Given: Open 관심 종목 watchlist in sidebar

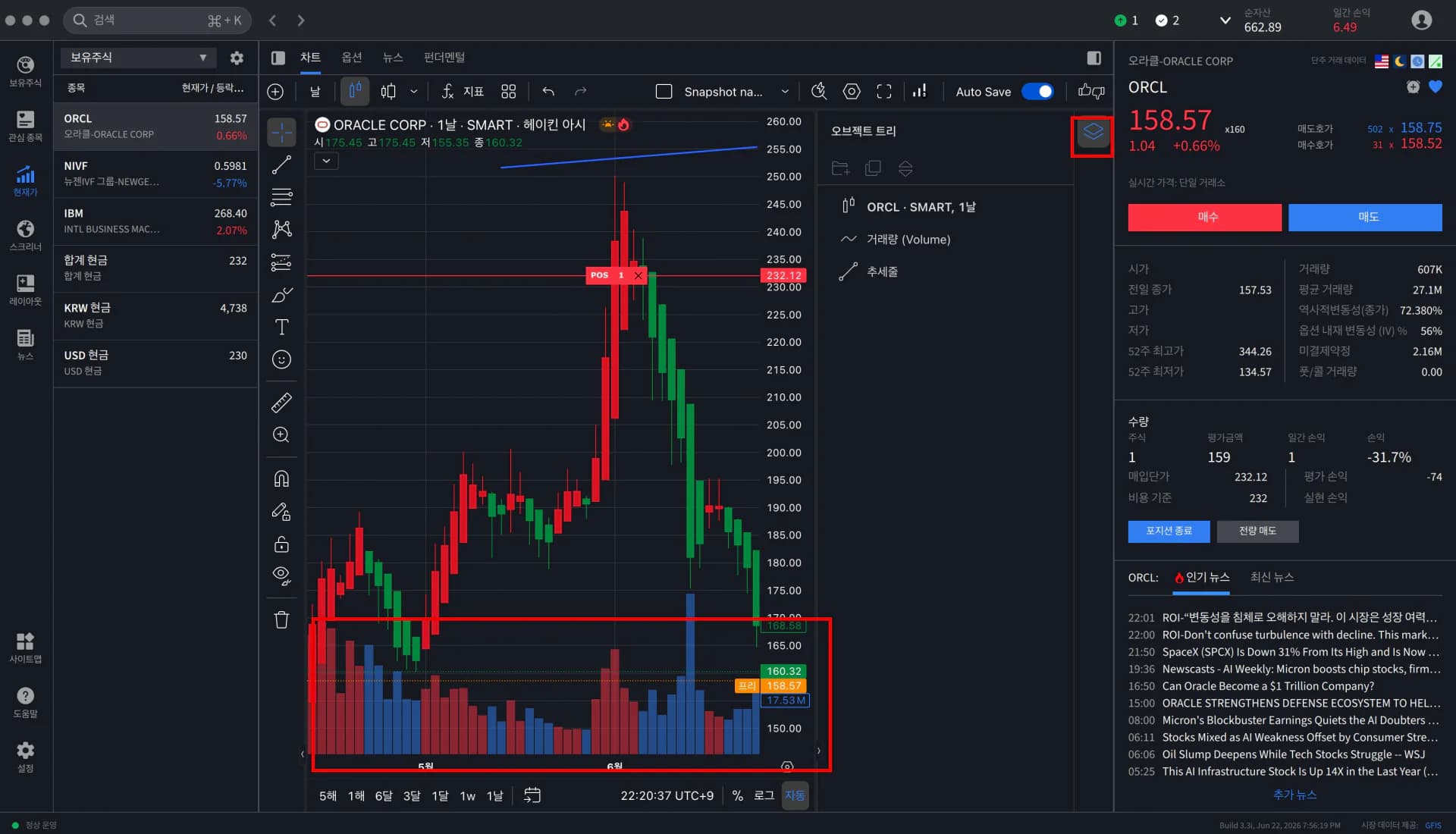Looking at the screenshot, I should pos(25,127).
